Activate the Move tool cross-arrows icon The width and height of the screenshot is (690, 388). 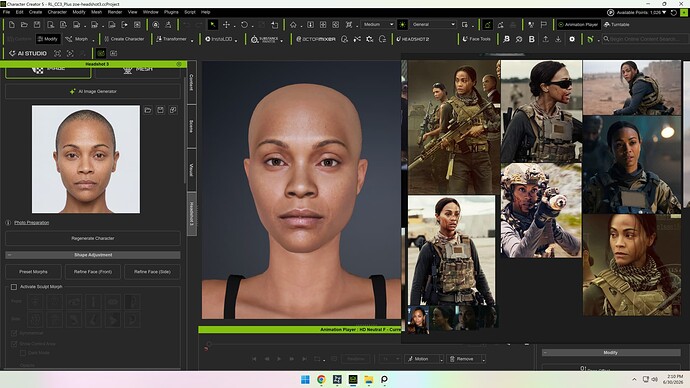(x=226, y=25)
